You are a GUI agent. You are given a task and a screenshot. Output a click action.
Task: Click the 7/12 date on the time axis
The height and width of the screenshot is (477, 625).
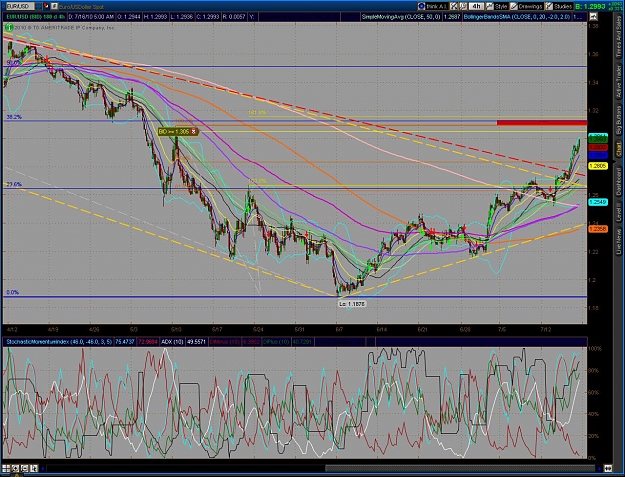coord(545,330)
